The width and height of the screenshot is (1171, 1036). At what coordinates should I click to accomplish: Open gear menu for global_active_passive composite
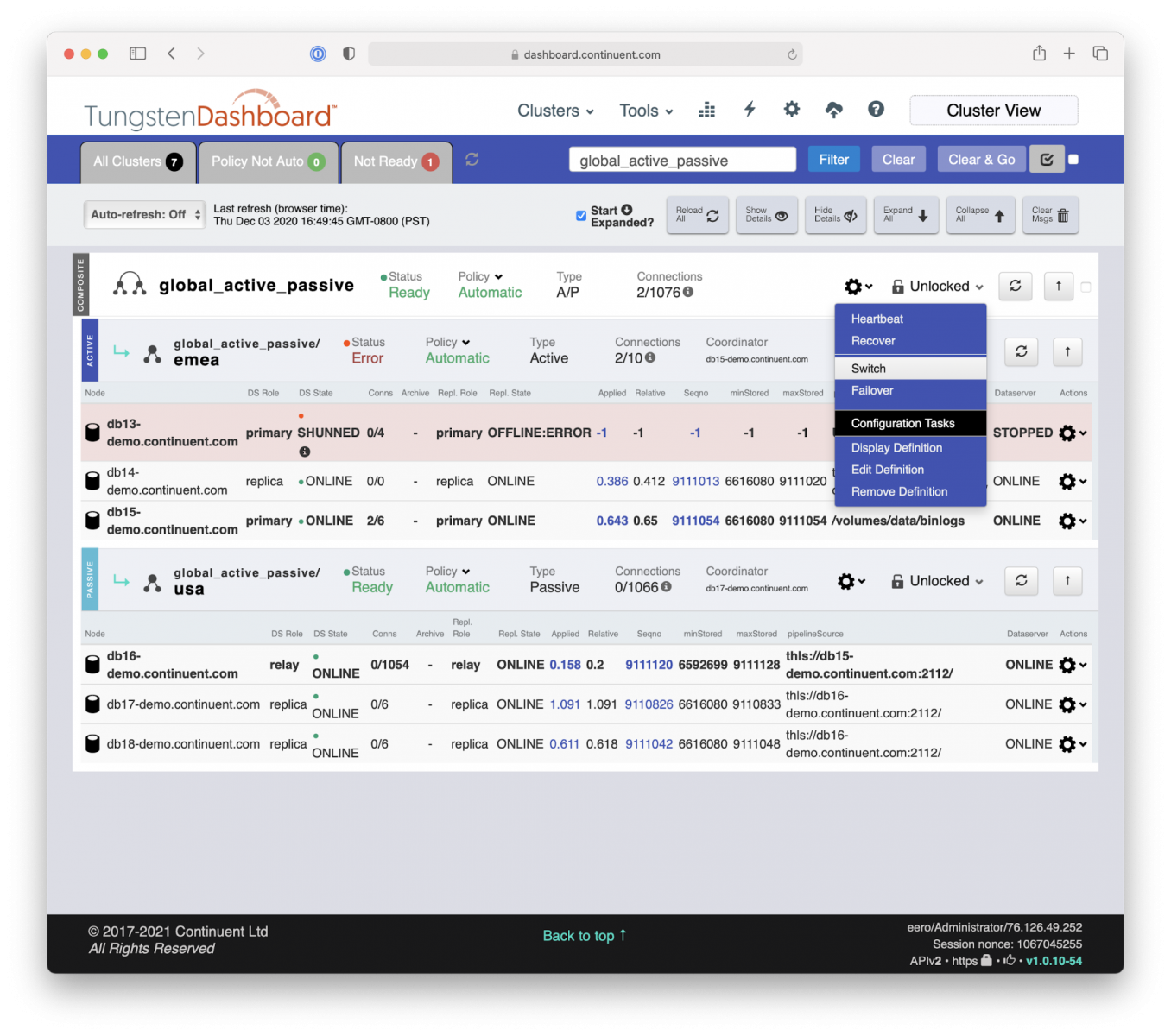pos(858,287)
